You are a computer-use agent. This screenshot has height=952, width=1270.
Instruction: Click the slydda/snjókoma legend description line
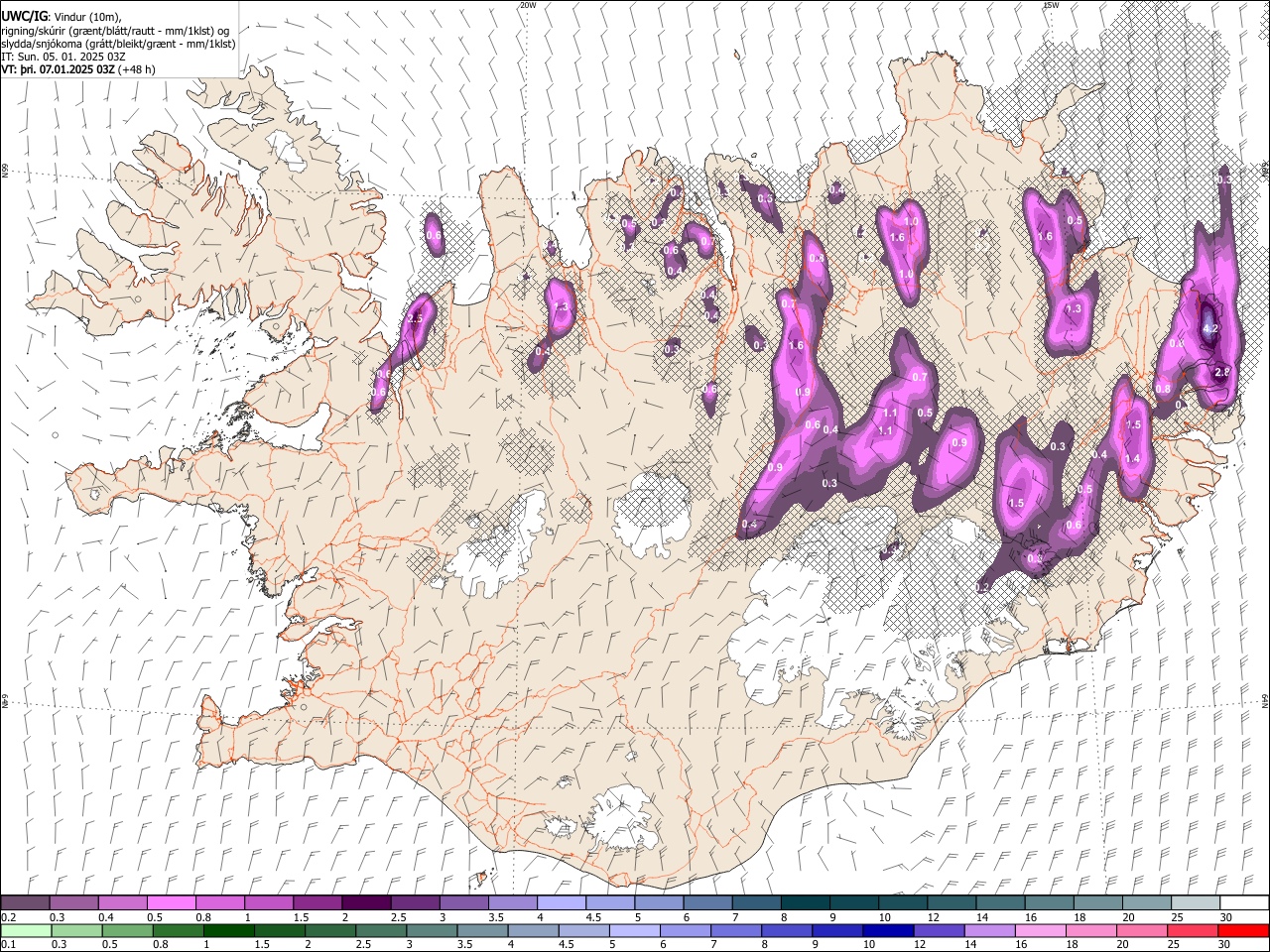click(x=119, y=44)
